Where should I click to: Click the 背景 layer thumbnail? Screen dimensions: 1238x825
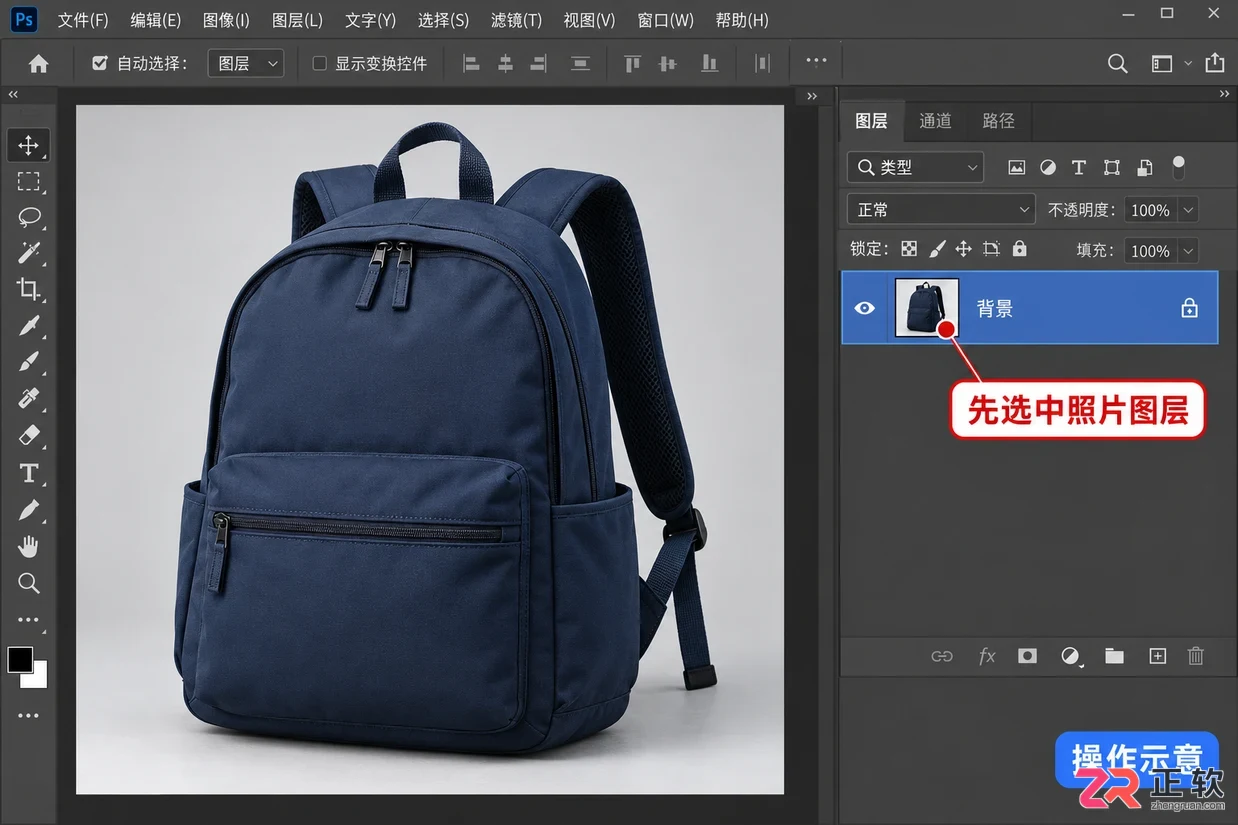[x=927, y=308]
